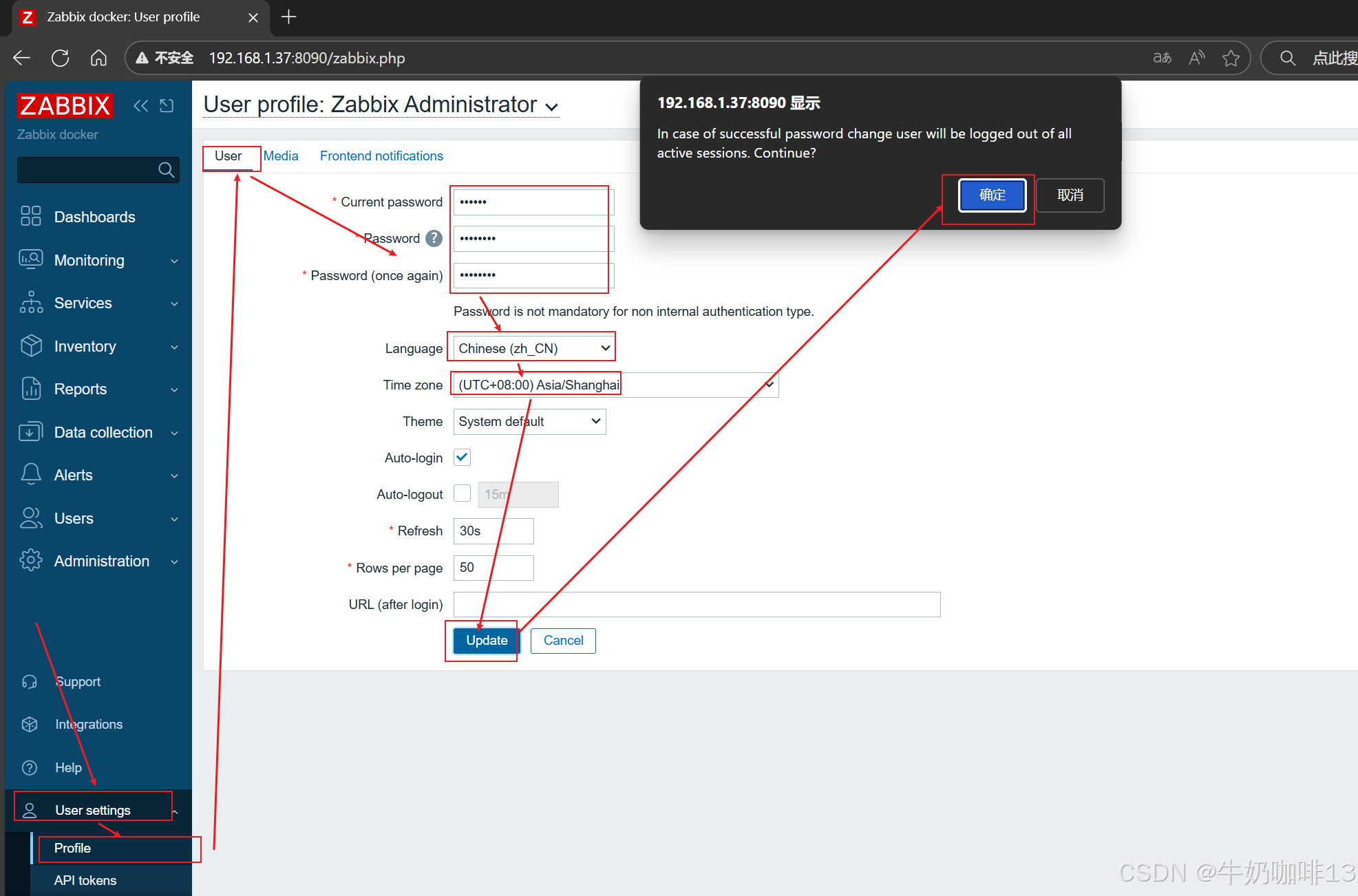Switch to the Media tab
This screenshot has width=1358, height=896.
point(281,156)
